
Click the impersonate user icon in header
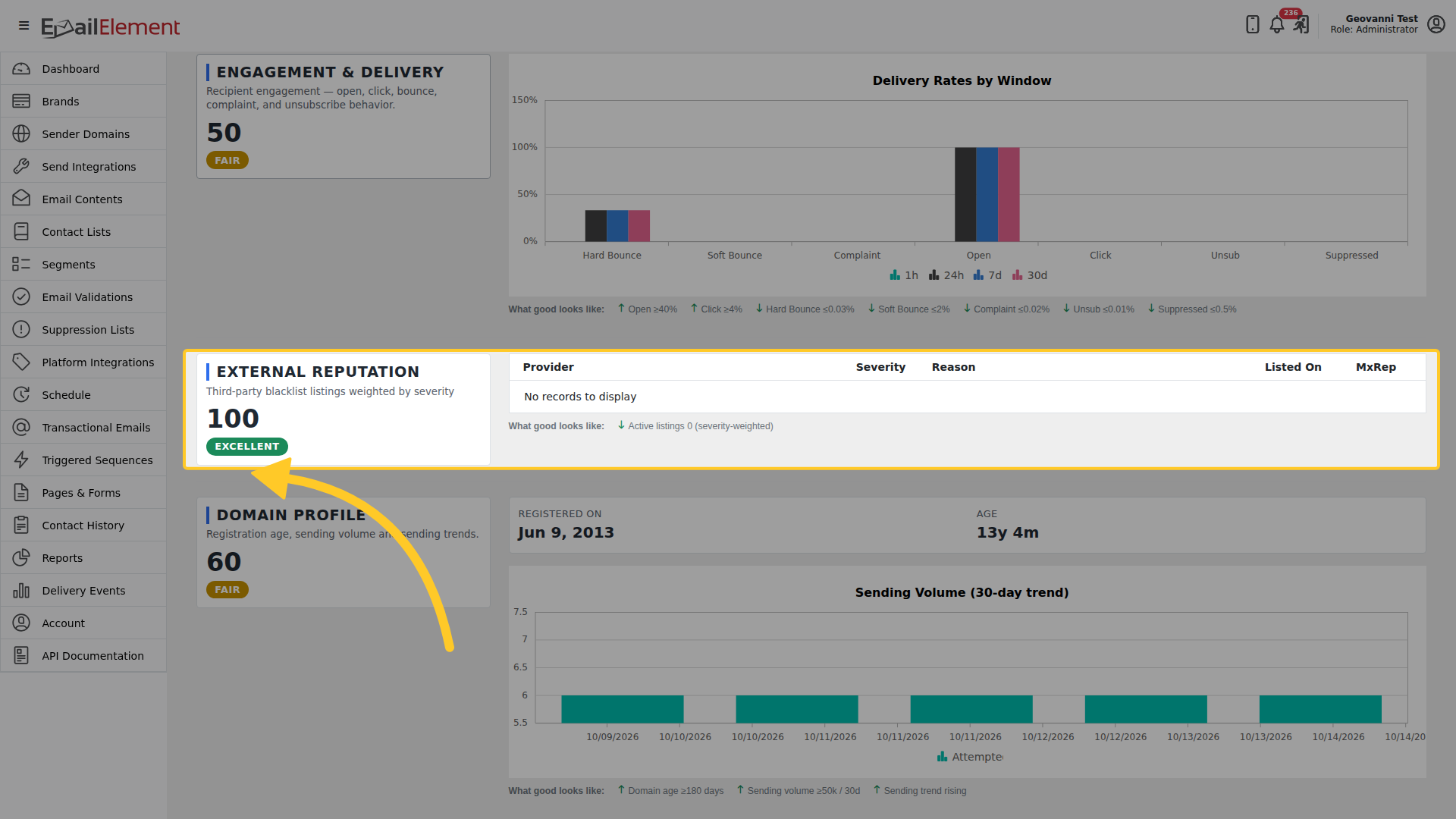point(1301,25)
